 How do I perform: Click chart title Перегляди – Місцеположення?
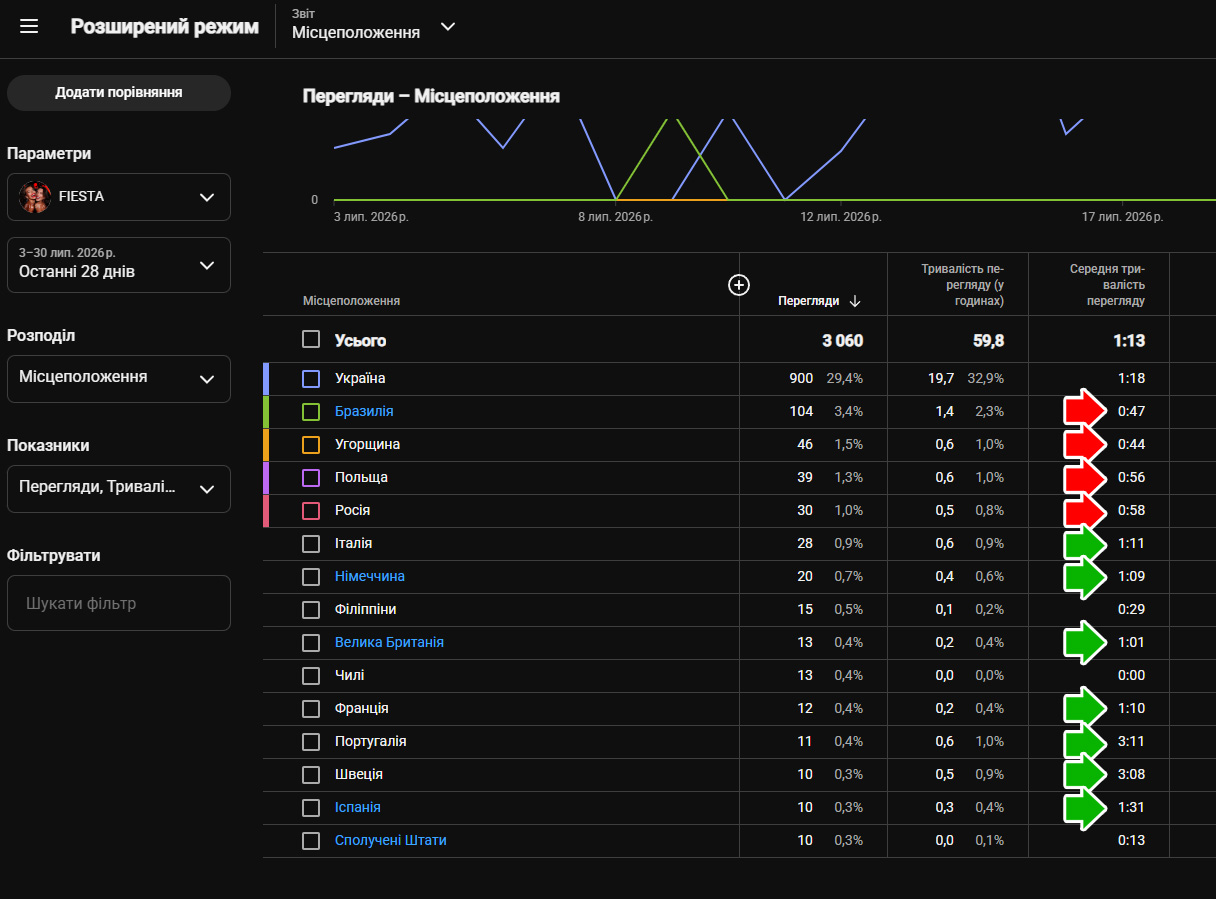(x=431, y=96)
